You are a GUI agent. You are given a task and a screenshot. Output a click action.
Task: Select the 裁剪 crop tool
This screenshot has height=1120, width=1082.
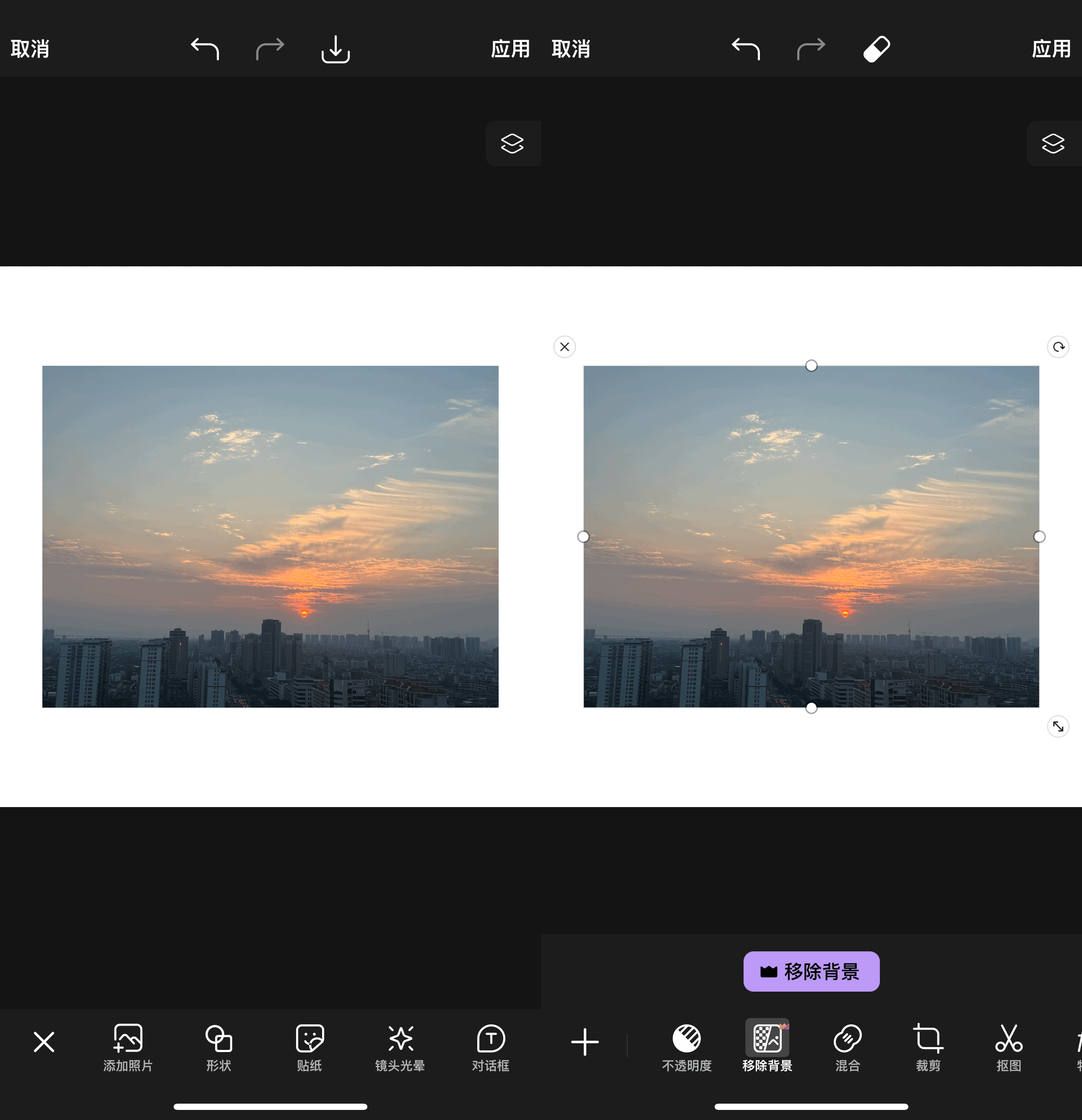[x=929, y=1047]
